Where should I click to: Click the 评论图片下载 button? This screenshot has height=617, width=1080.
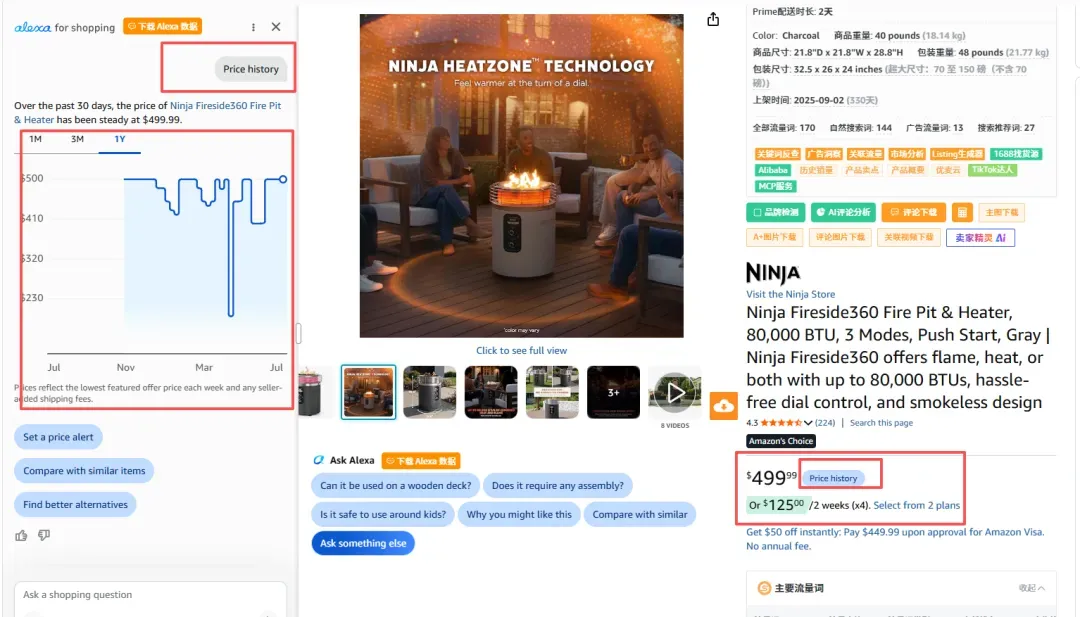click(840, 238)
